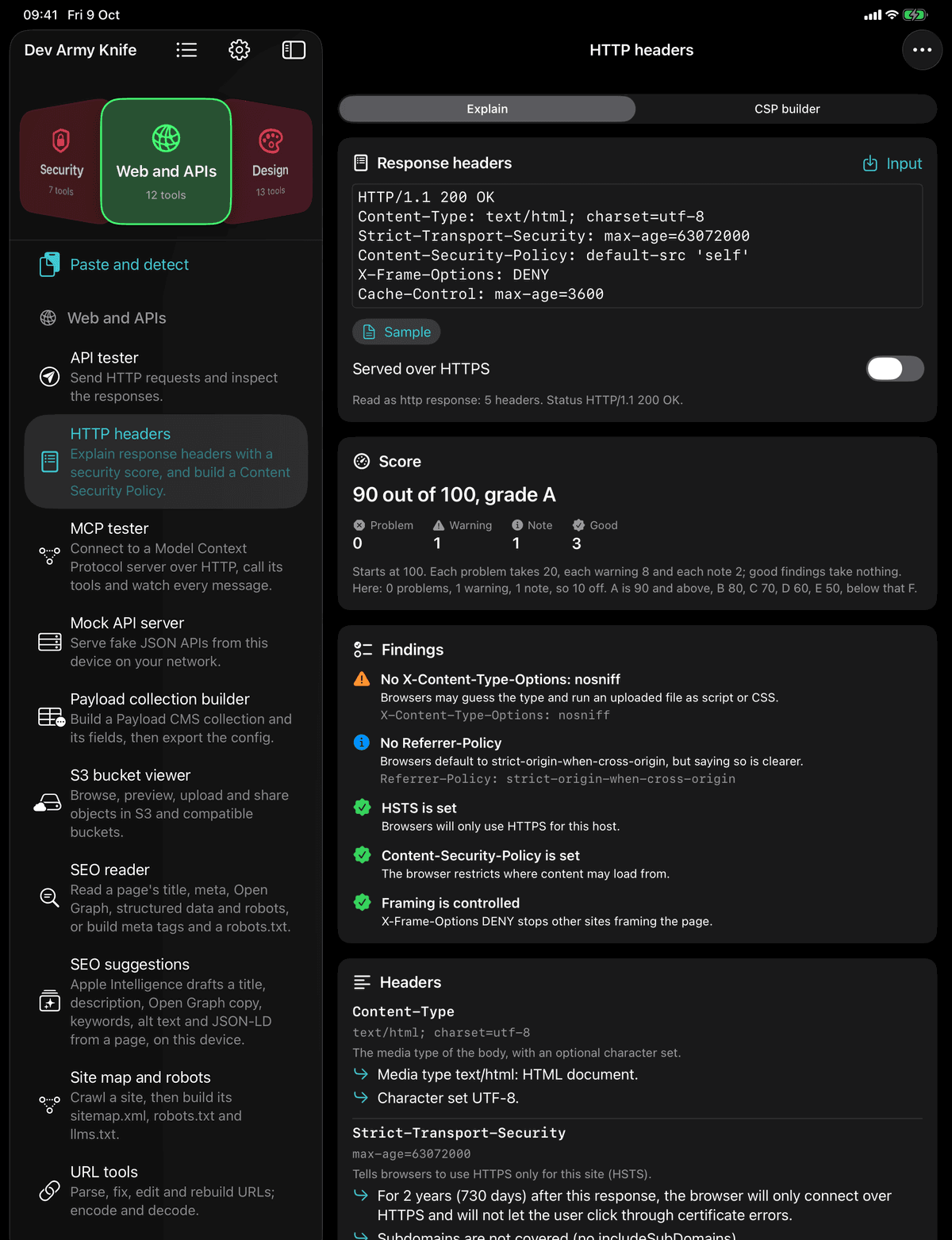
Task: Click green check seal for Content-Security-Policy is set
Action: (x=363, y=855)
